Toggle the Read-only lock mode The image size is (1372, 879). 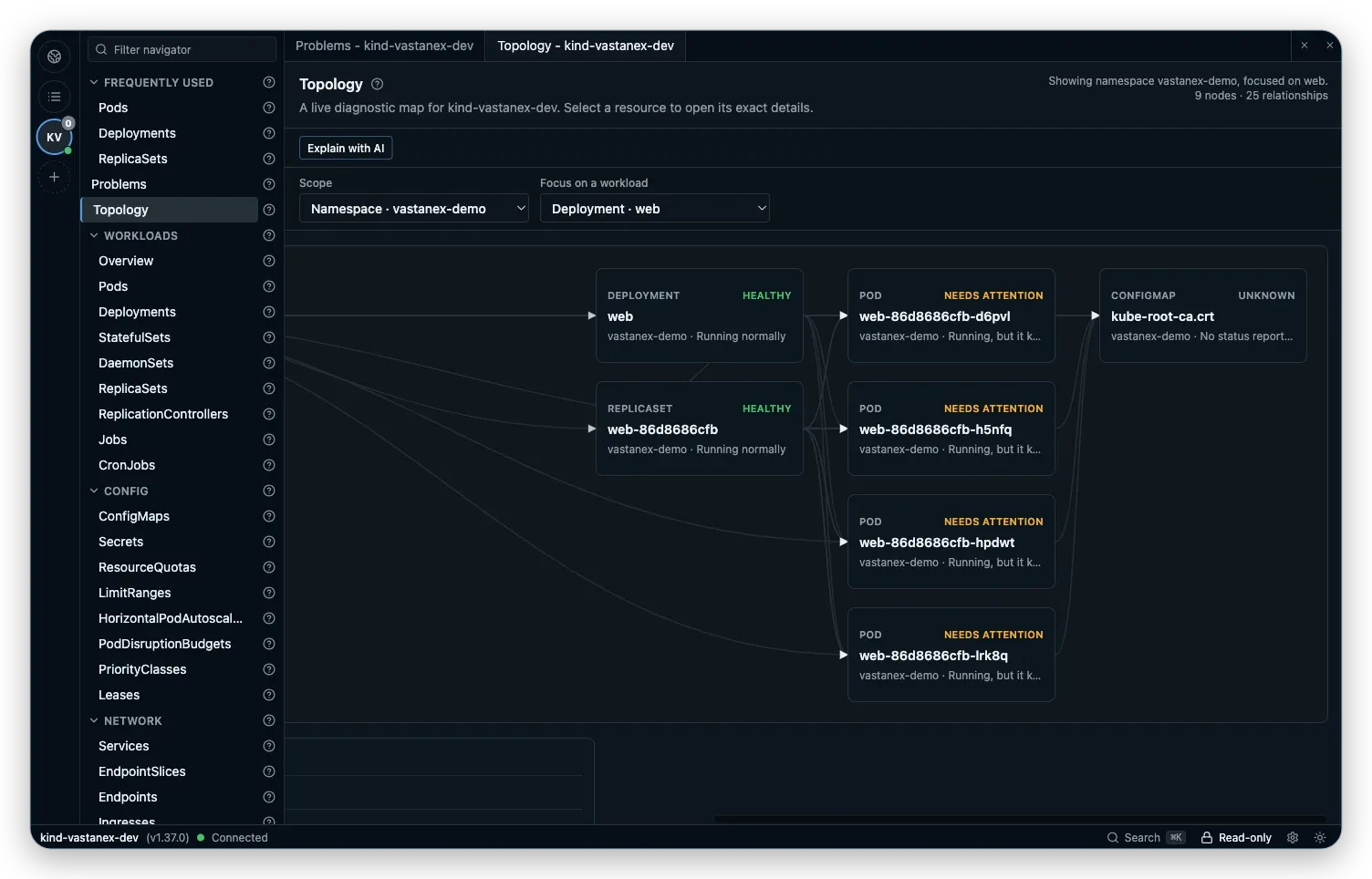click(1236, 837)
